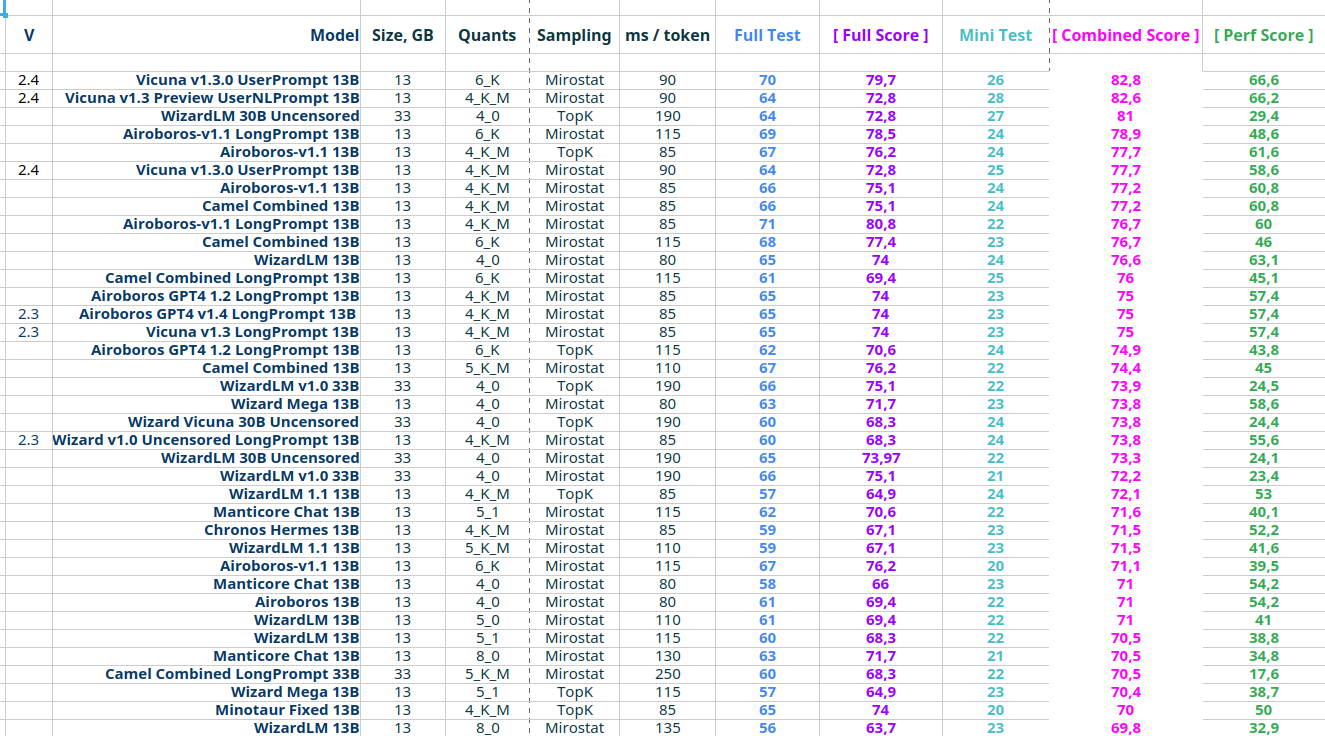Viewport: 1325px width, 736px height.
Task: Click the Mini Test value "28"
Action: (995, 98)
